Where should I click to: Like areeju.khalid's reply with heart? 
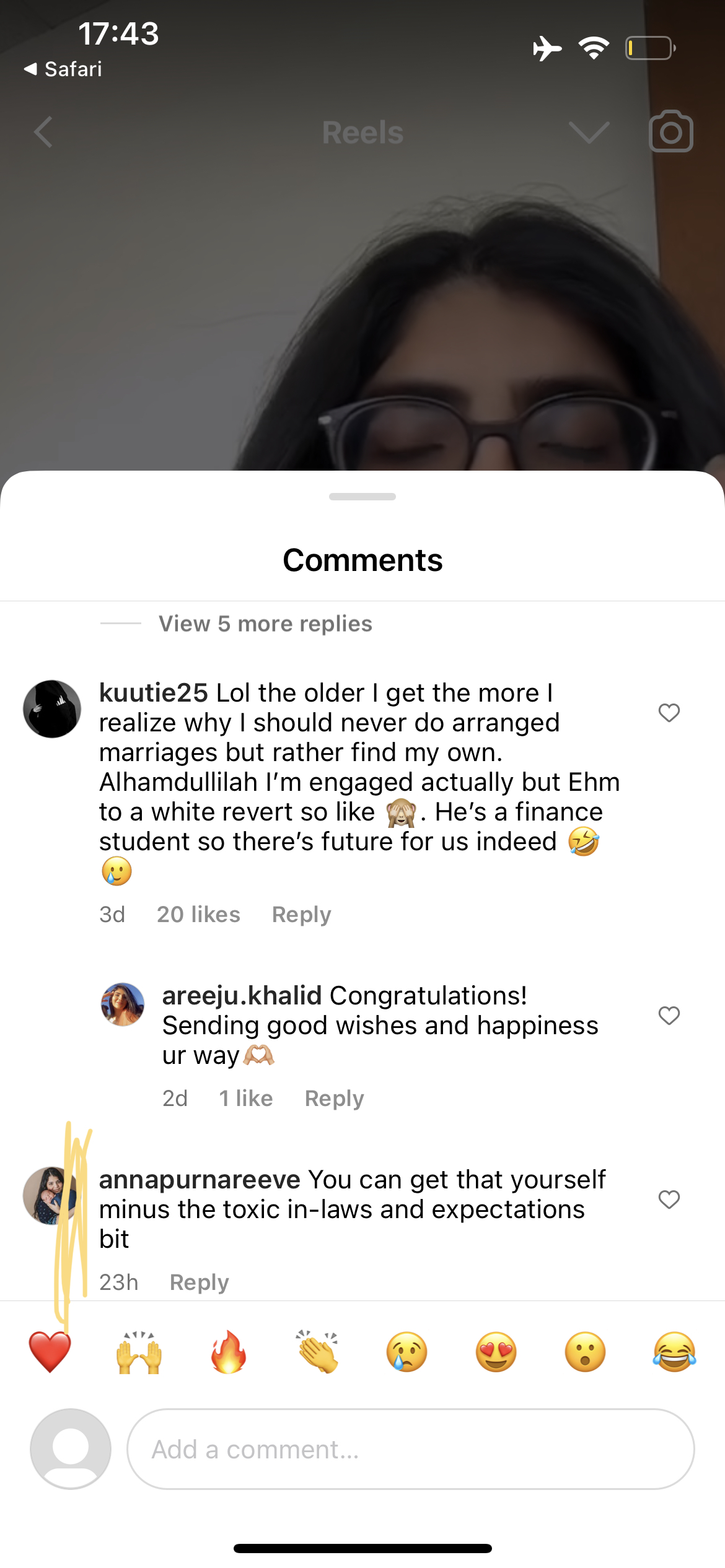(669, 1016)
